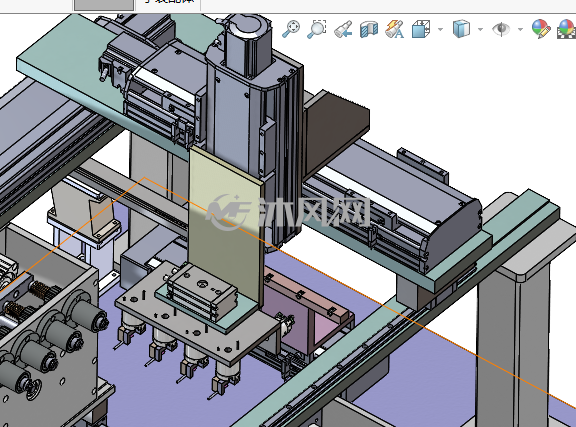Screen dimensions: 576x427
Task: Click the View Orientation cube icon
Action: 421,29
